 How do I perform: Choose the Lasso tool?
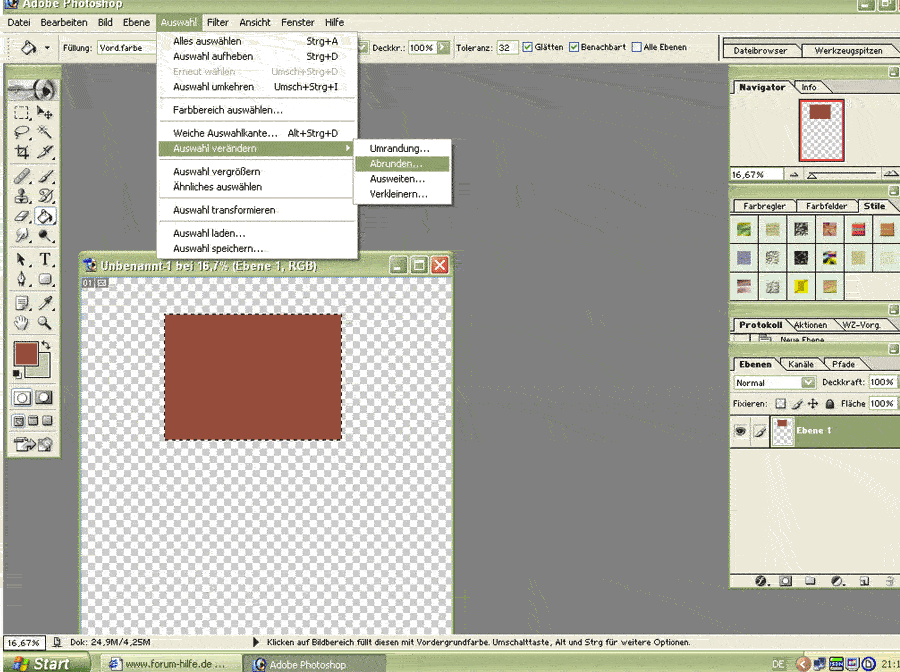pos(22,132)
